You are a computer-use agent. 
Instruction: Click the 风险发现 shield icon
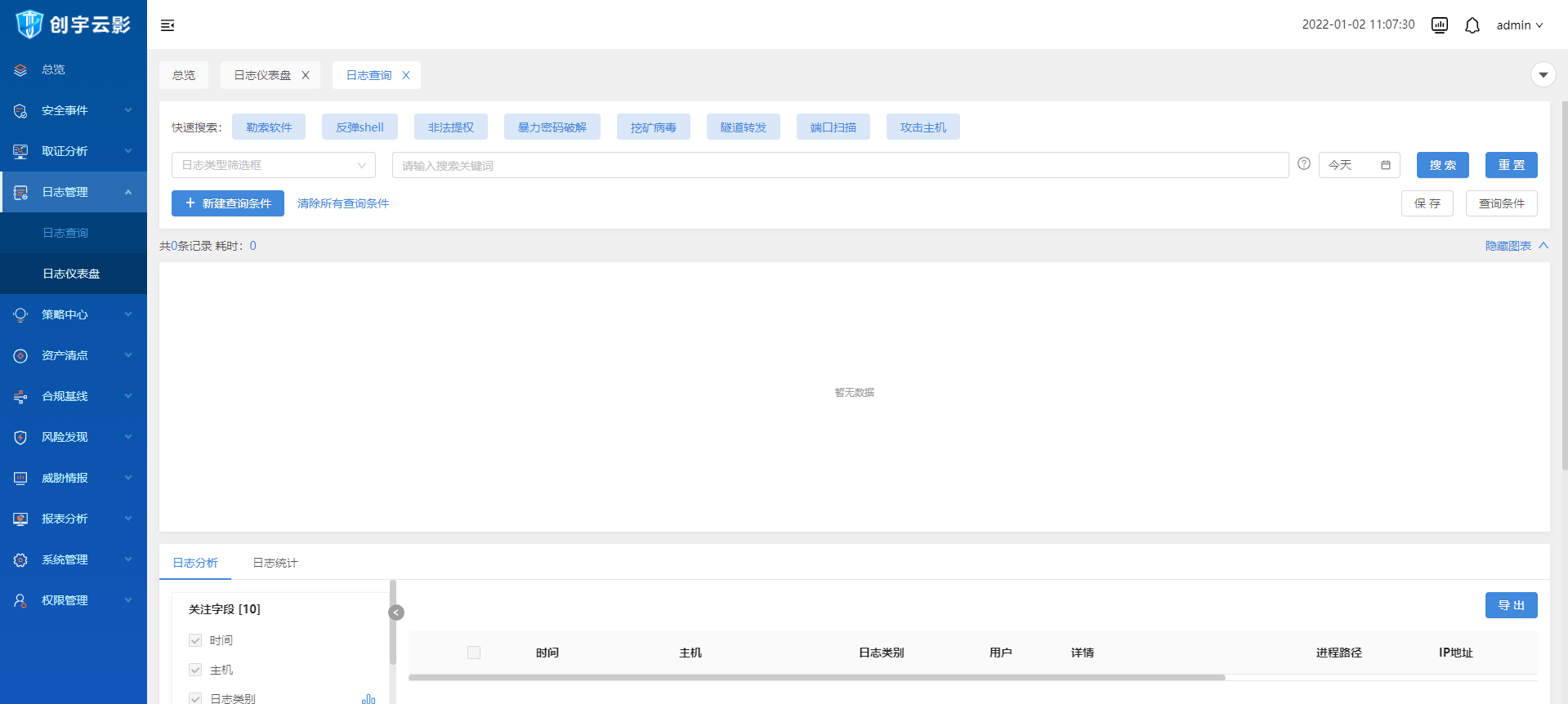click(x=20, y=438)
